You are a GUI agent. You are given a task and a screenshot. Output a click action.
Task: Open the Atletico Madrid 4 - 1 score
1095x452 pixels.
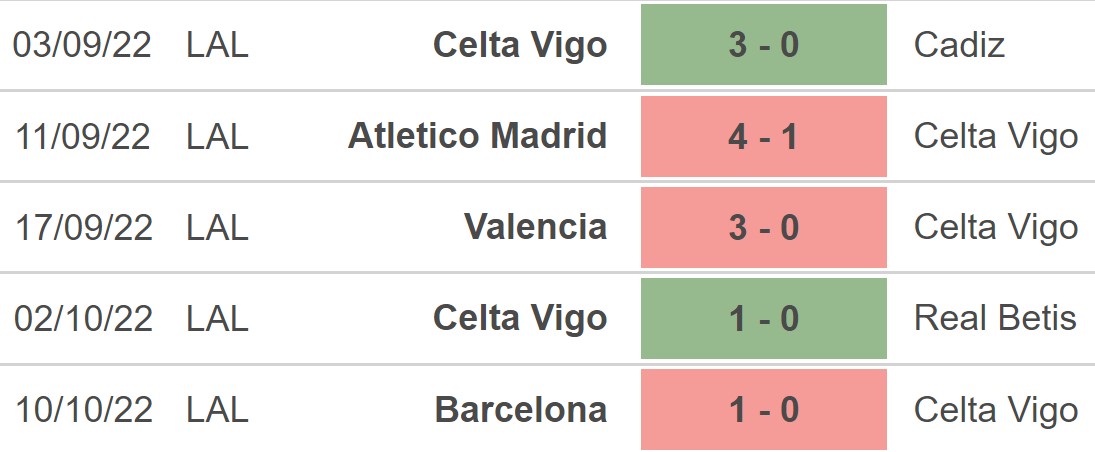763,136
